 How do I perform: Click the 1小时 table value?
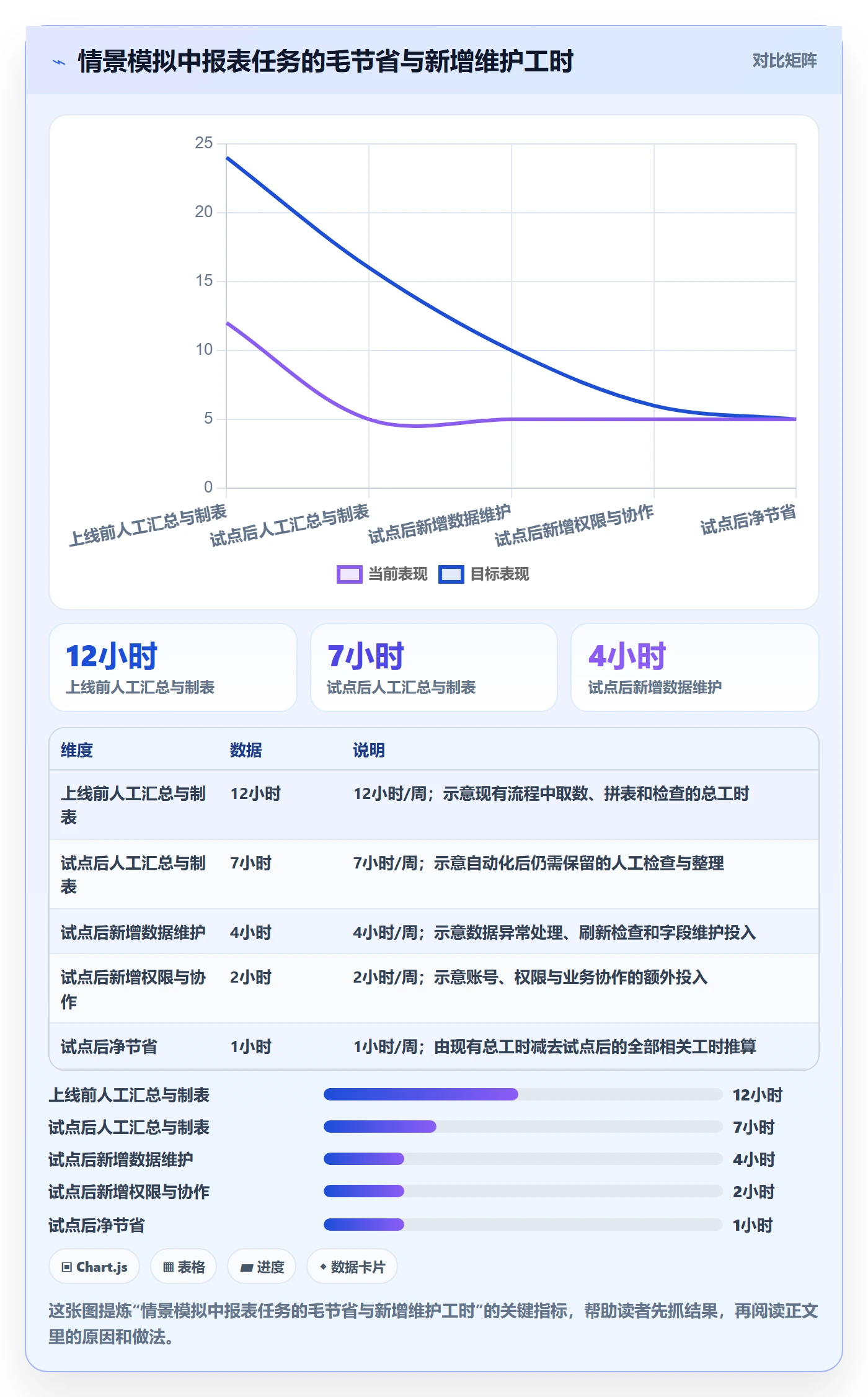[251, 1047]
